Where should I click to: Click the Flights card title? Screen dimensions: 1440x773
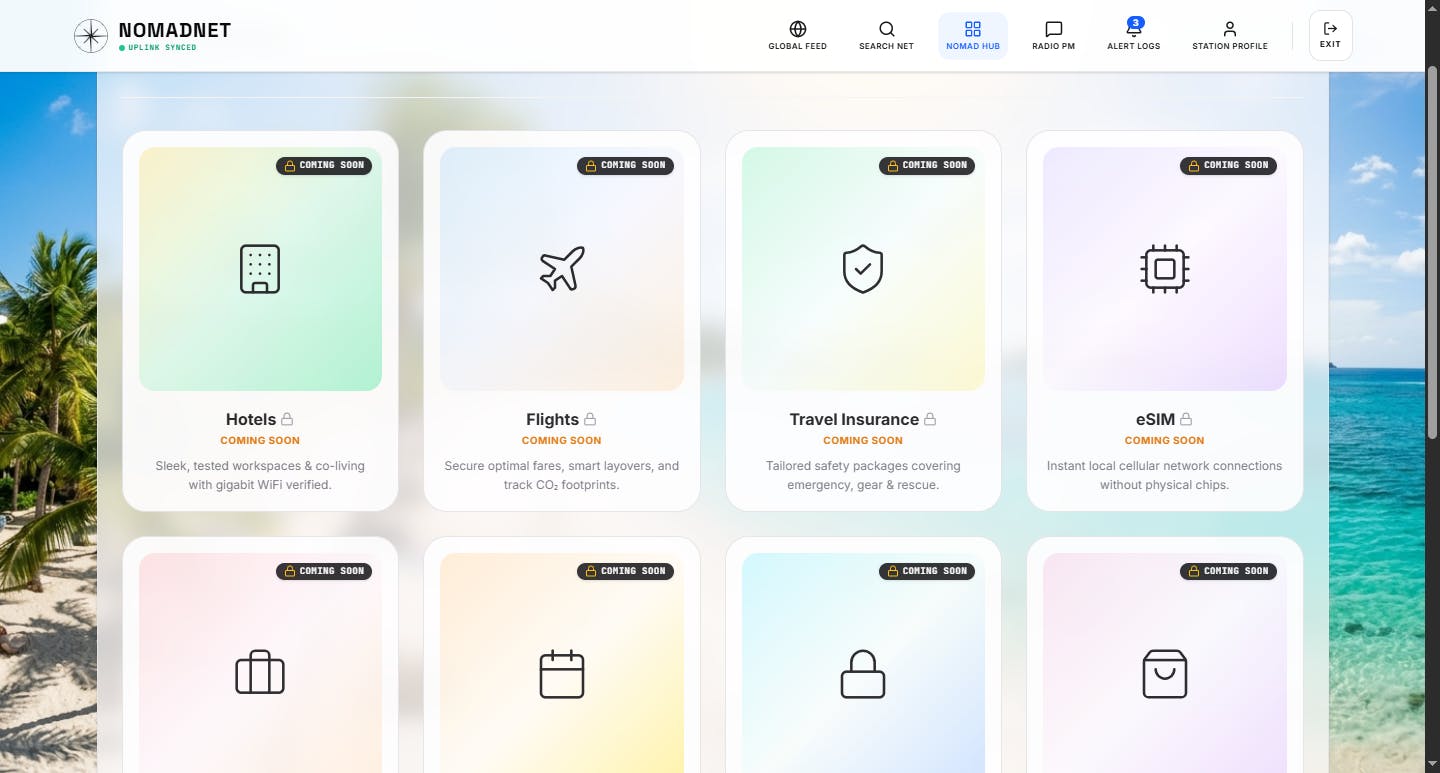tap(553, 419)
